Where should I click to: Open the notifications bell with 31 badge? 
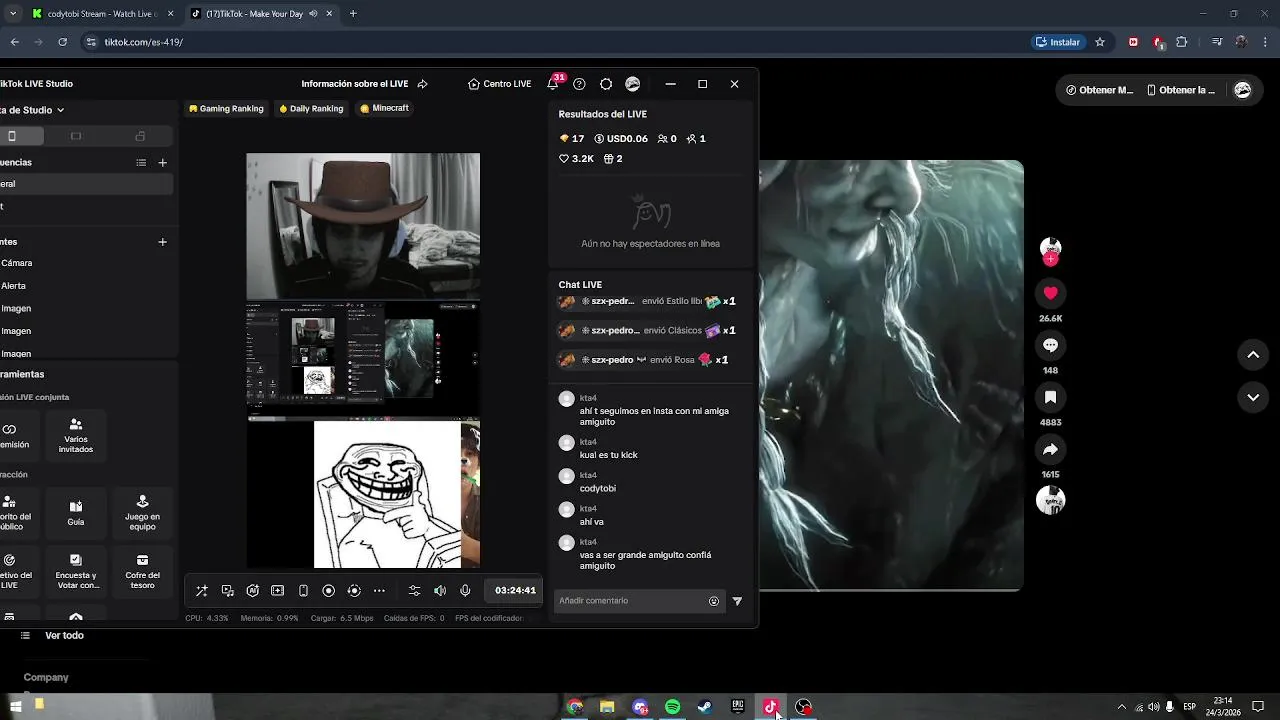pos(553,83)
